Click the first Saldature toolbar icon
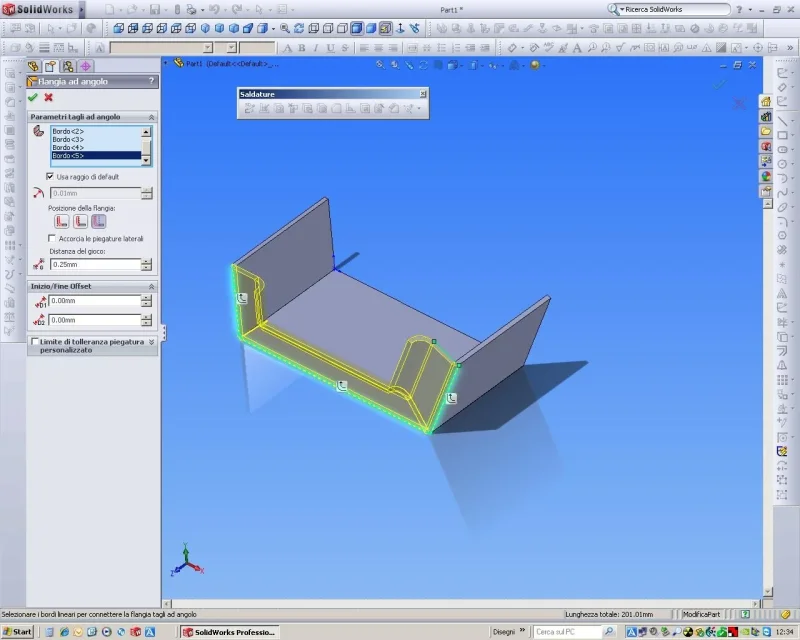Image resolution: width=800 pixels, height=640 pixels. [x=249, y=108]
